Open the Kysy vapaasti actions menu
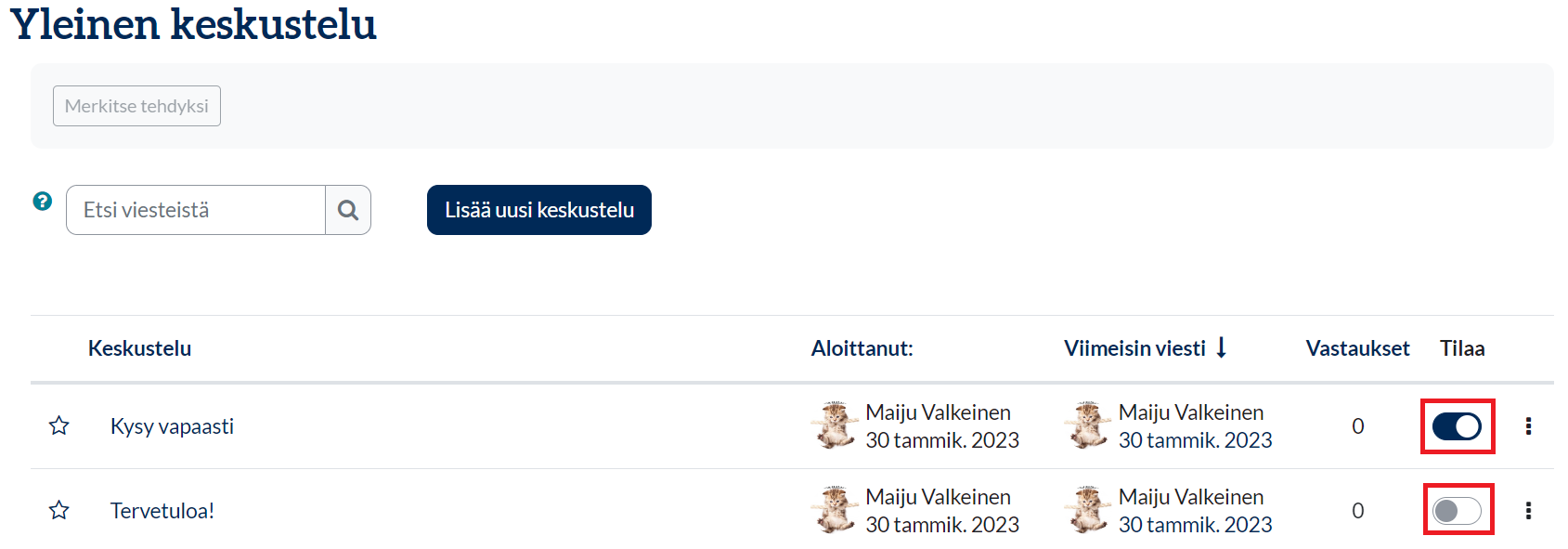 pos(1528,426)
